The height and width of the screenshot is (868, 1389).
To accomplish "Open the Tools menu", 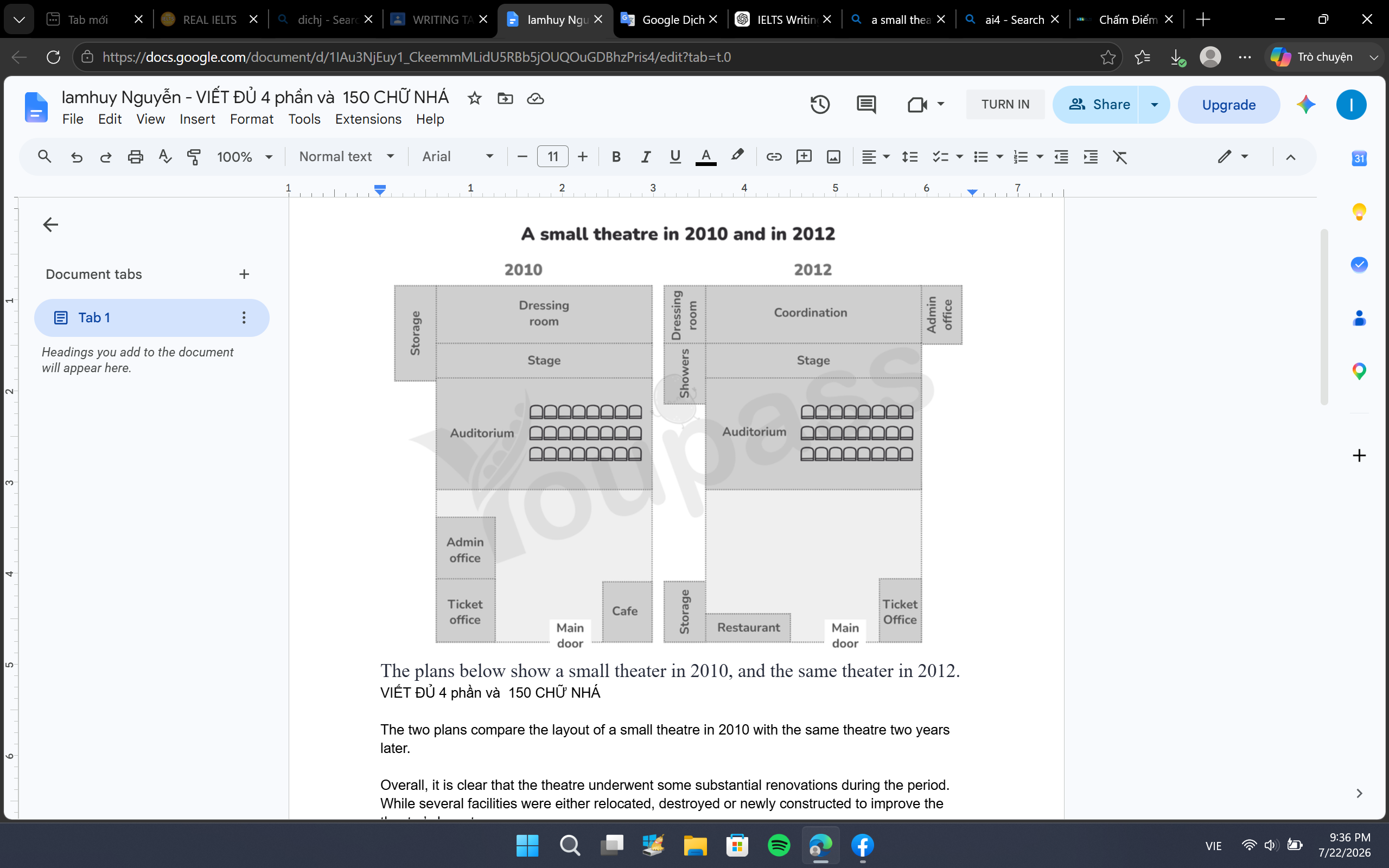I will click(304, 119).
